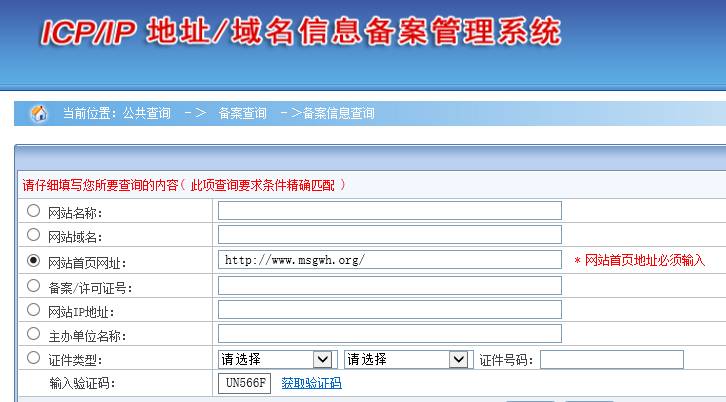Click 备案查询 in the breadcrumb
Image resolution: width=726 pixels, height=402 pixels.
pyautogui.click(x=242, y=113)
